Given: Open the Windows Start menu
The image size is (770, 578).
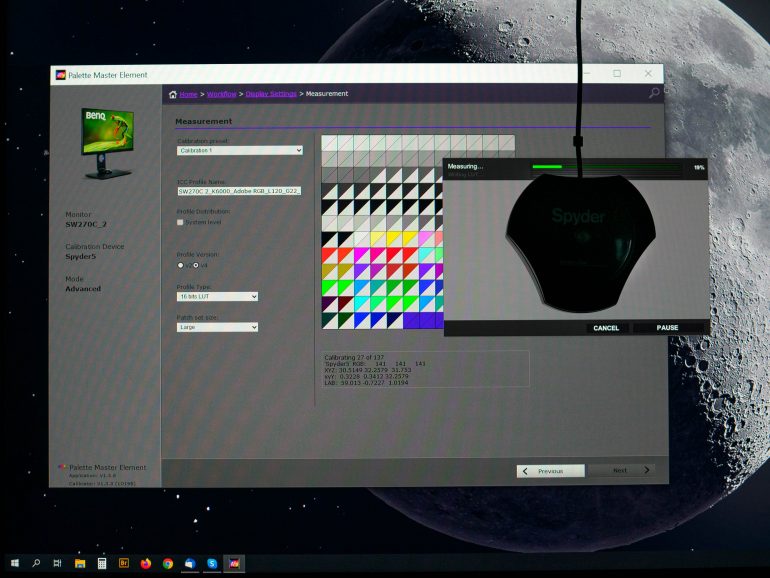Looking at the screenshot, I should tap(15, 563).
